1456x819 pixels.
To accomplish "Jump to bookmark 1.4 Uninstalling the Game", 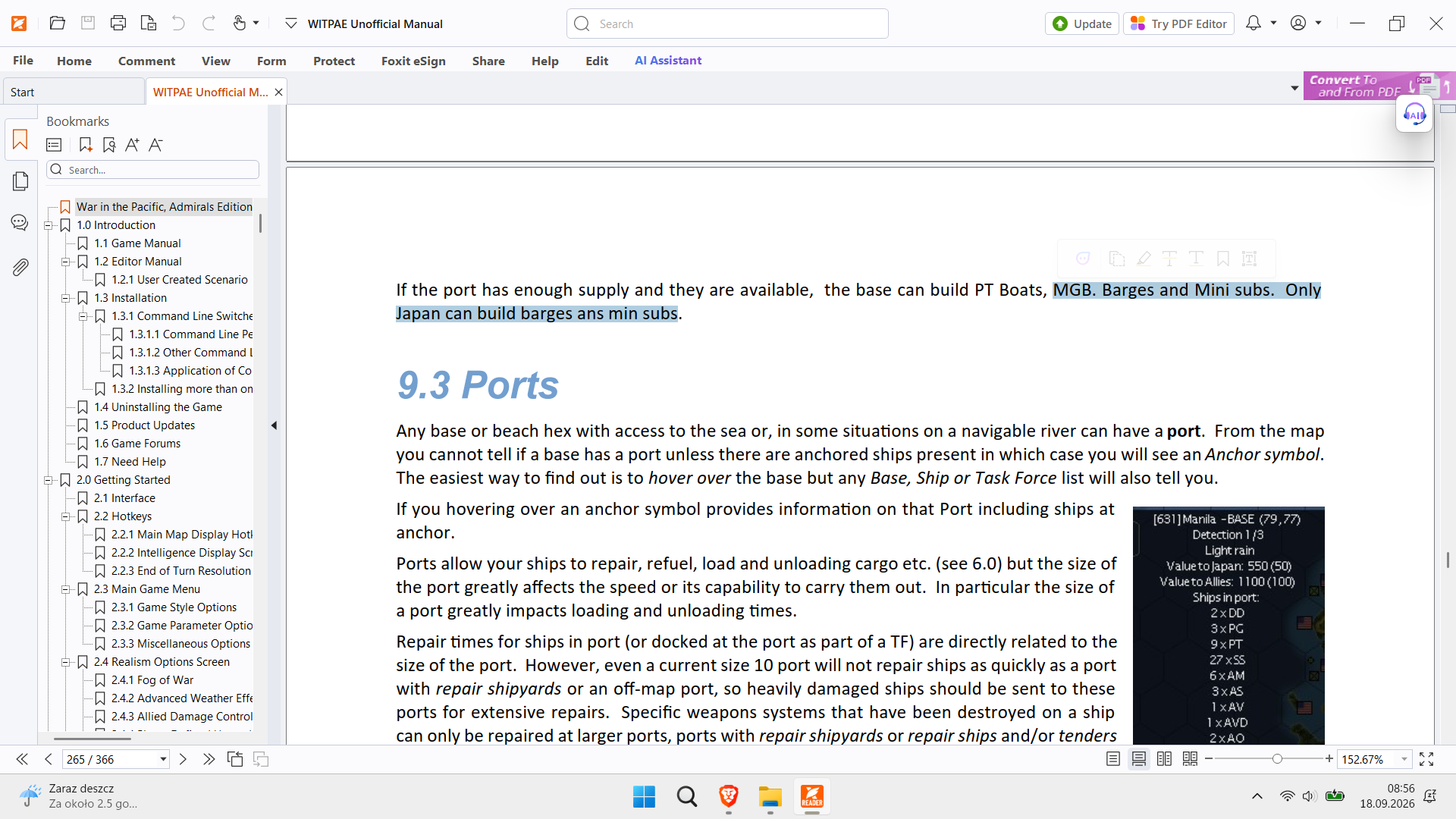I will [158, 407].
